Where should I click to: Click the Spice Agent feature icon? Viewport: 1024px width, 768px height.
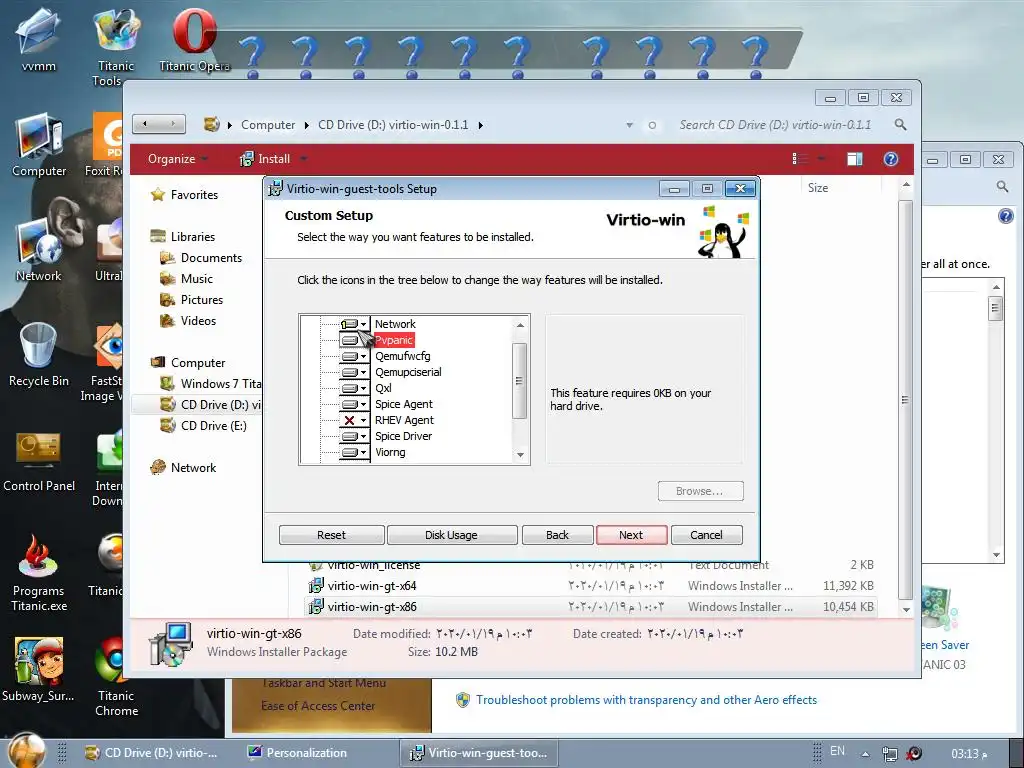[350, 404]
